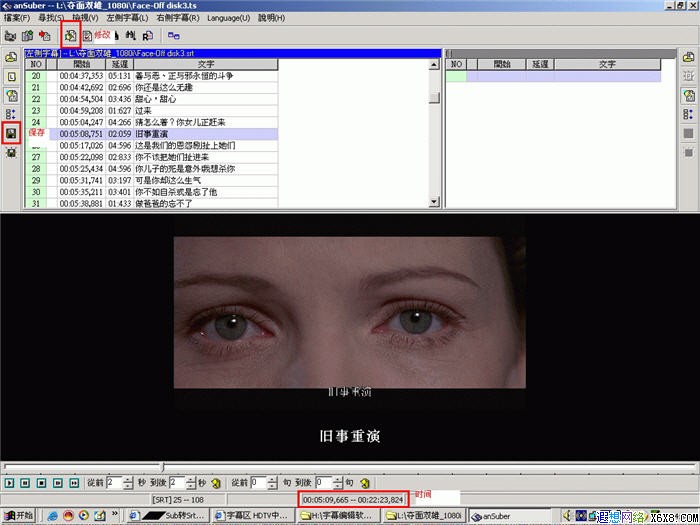Select subtitle row 27 at 00:05:22,098

click(152, 157)
